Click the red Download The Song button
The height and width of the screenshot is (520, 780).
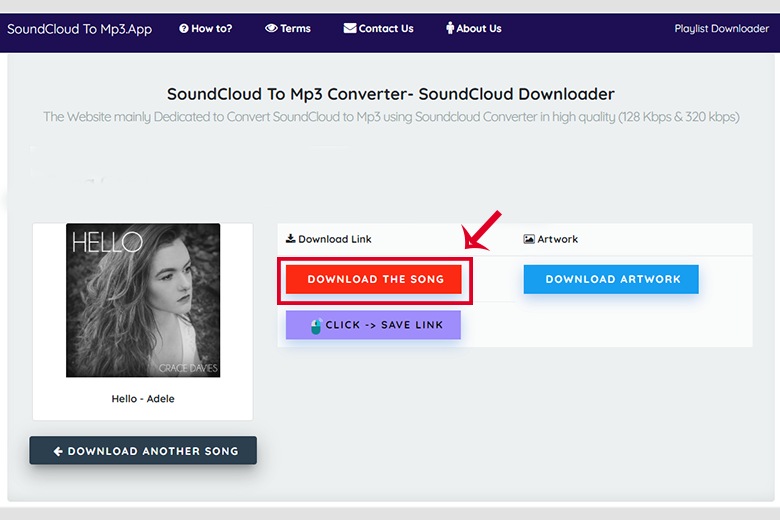[x=374, y=279]
